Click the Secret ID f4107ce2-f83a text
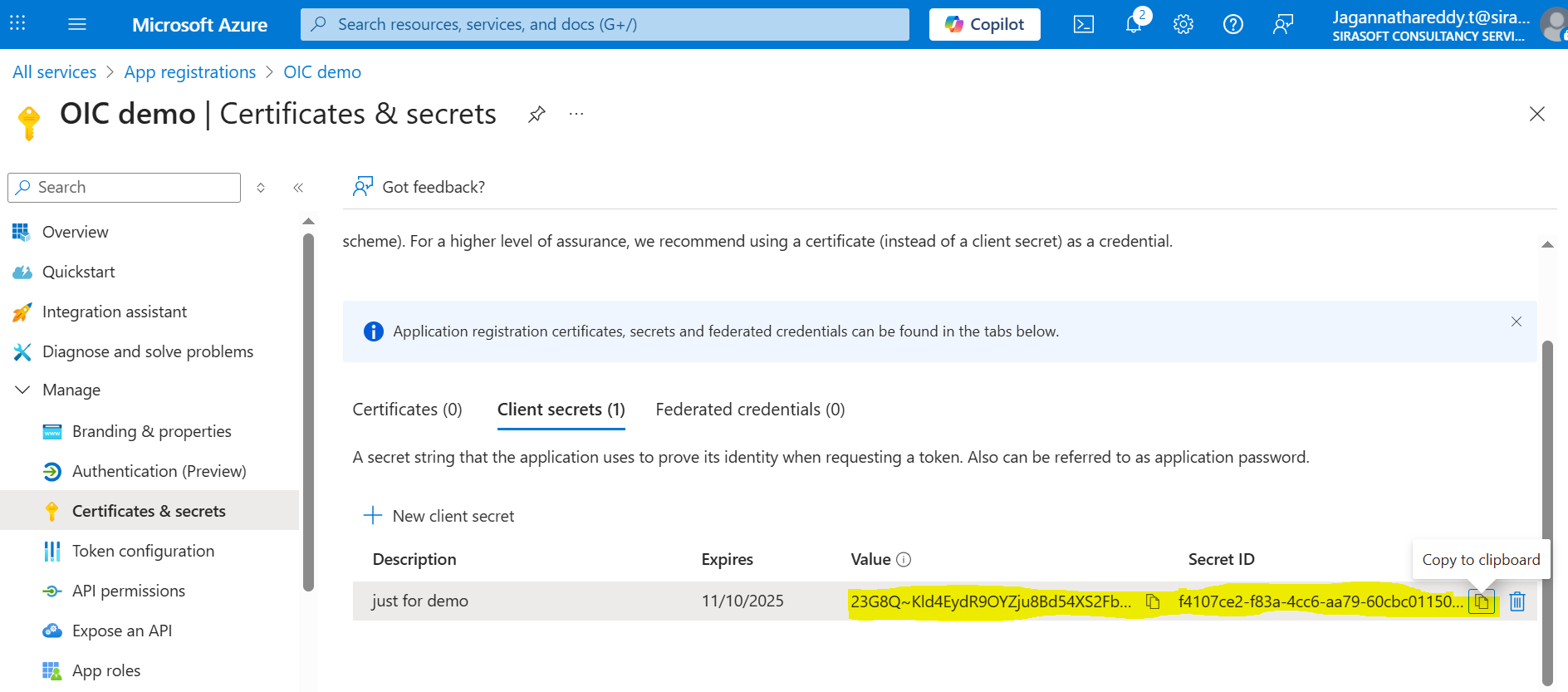The height and width of the screenshot is (692, 1568). (1321, 601)
